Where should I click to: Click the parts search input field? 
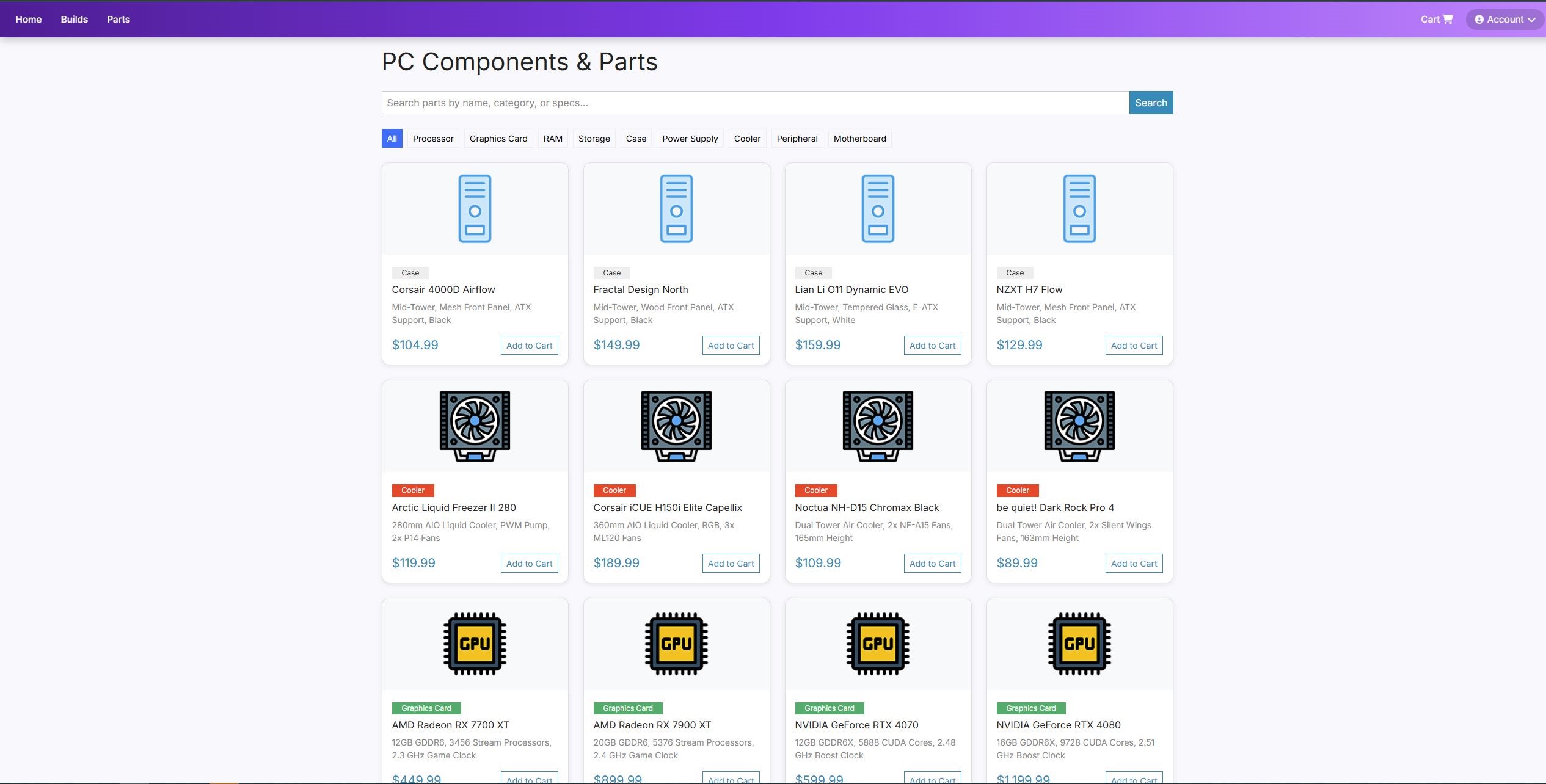point(755,103)
